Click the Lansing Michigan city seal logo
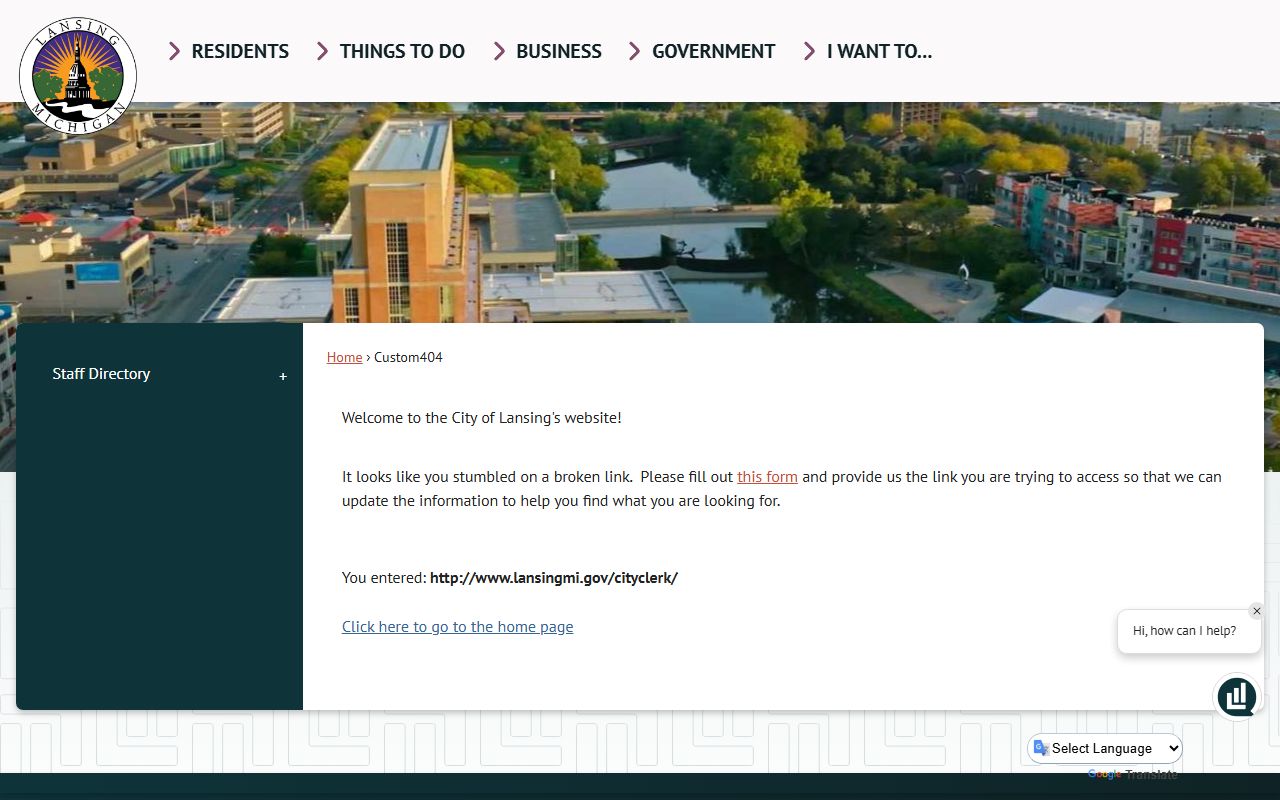Screen dimensions: 1280x800 point(78,76)
